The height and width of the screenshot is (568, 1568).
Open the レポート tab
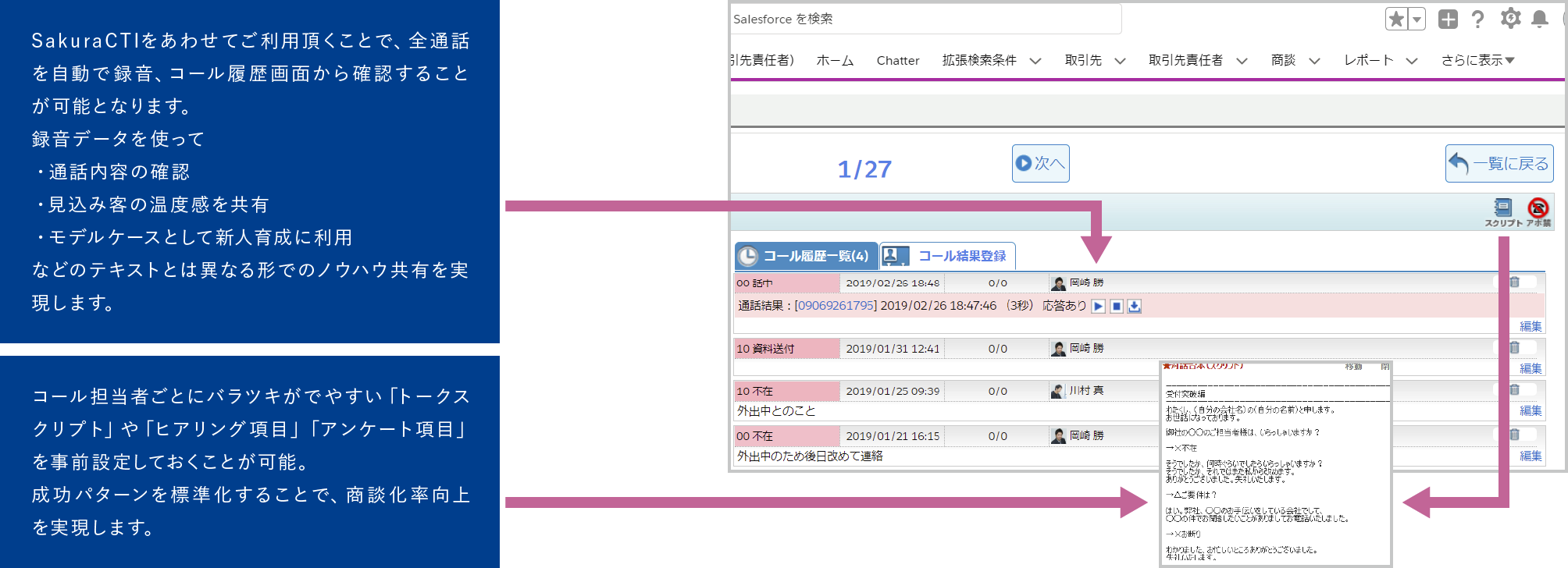(x=1368, y=60)
